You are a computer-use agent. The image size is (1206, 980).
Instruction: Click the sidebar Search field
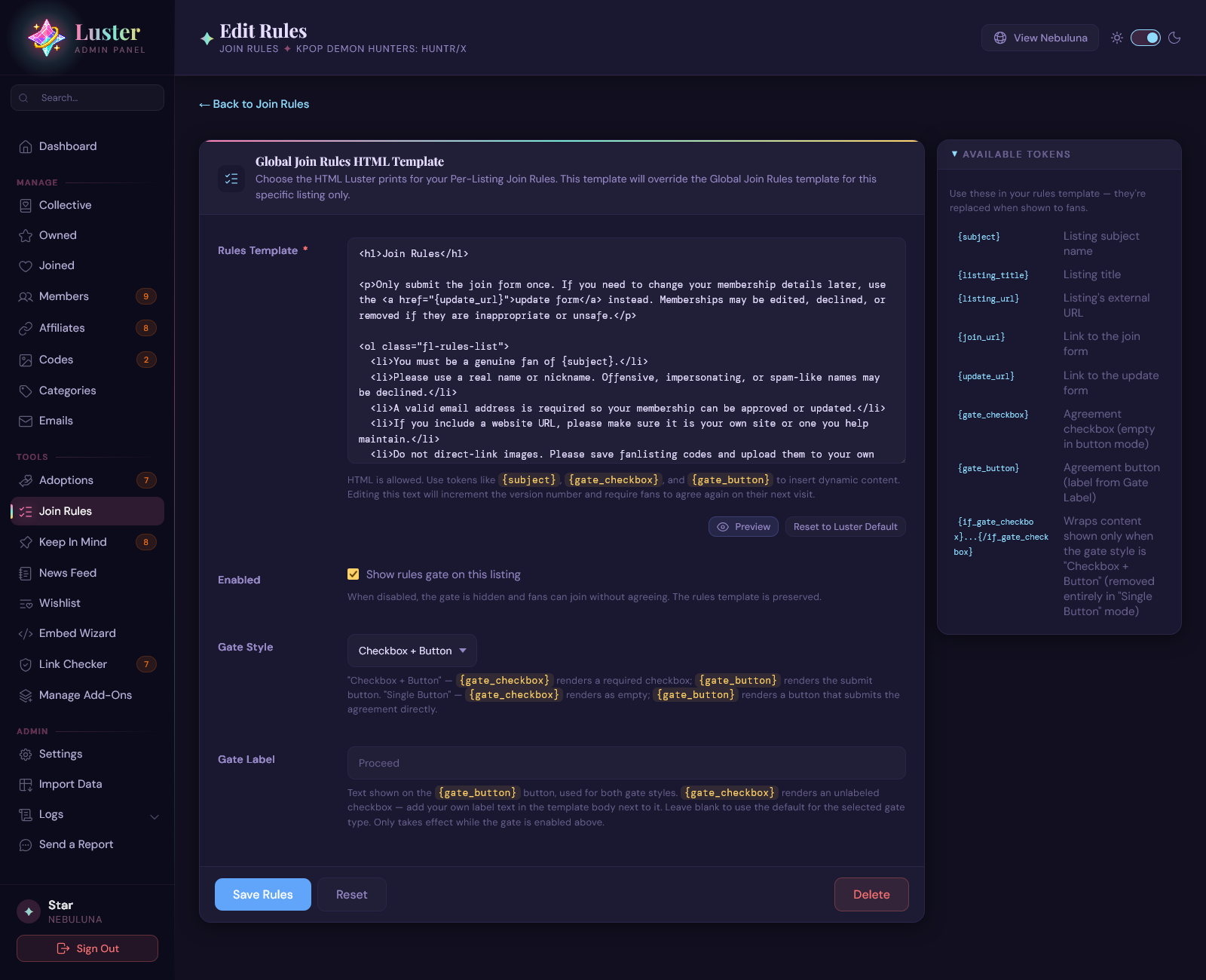pyautogui.click(x=87, y=97)
